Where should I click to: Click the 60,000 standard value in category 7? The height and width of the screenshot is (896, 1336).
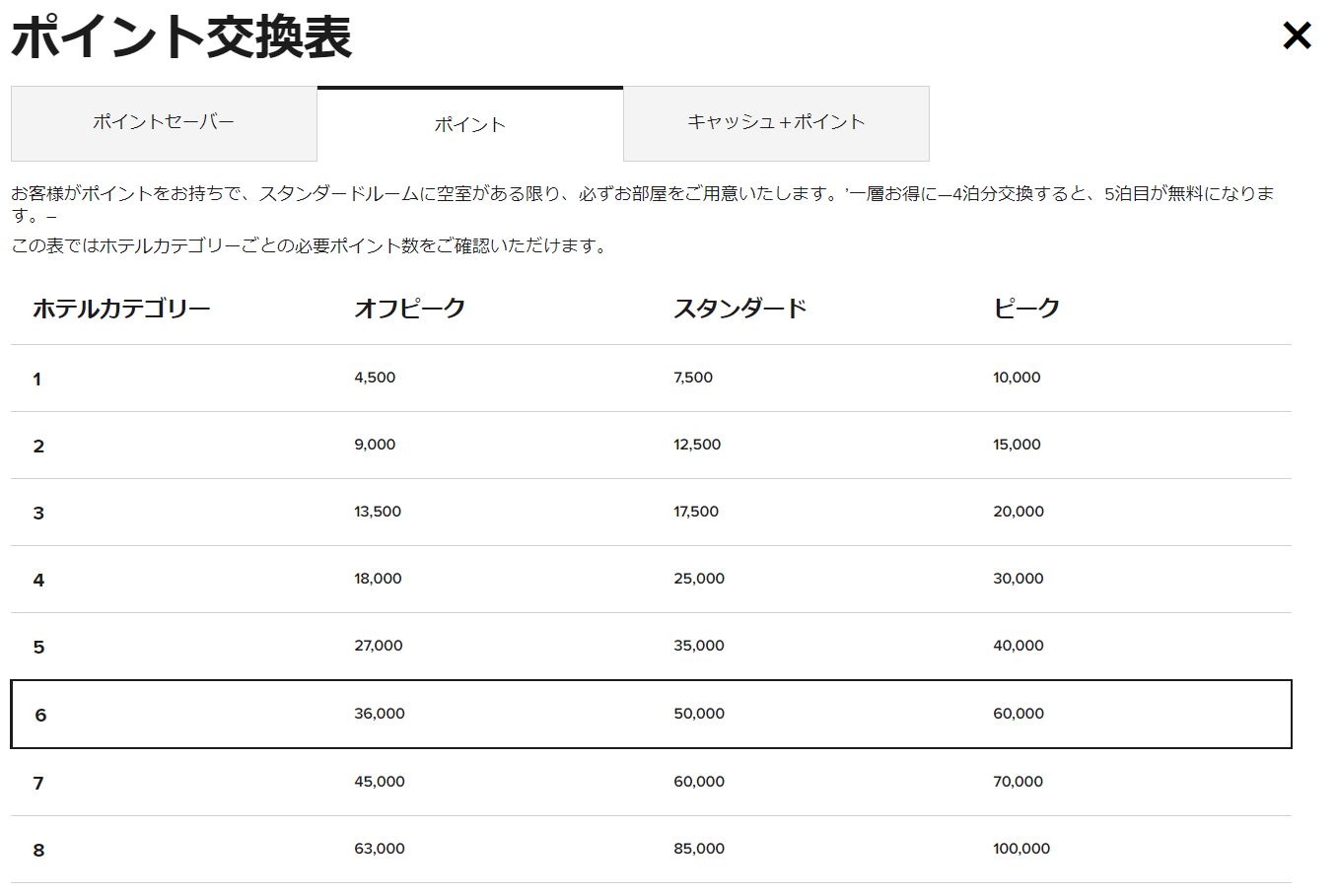point(699,782)
